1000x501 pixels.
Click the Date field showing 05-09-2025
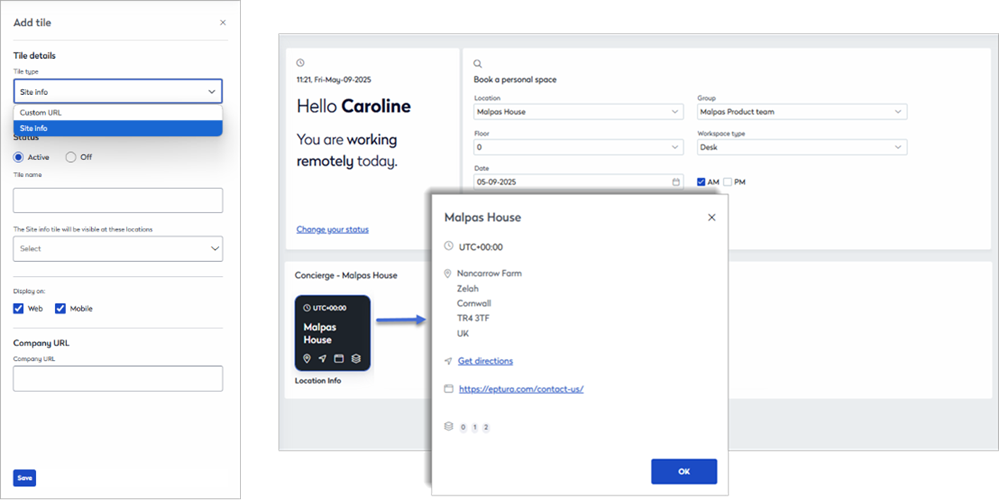(x=578, y=182)
